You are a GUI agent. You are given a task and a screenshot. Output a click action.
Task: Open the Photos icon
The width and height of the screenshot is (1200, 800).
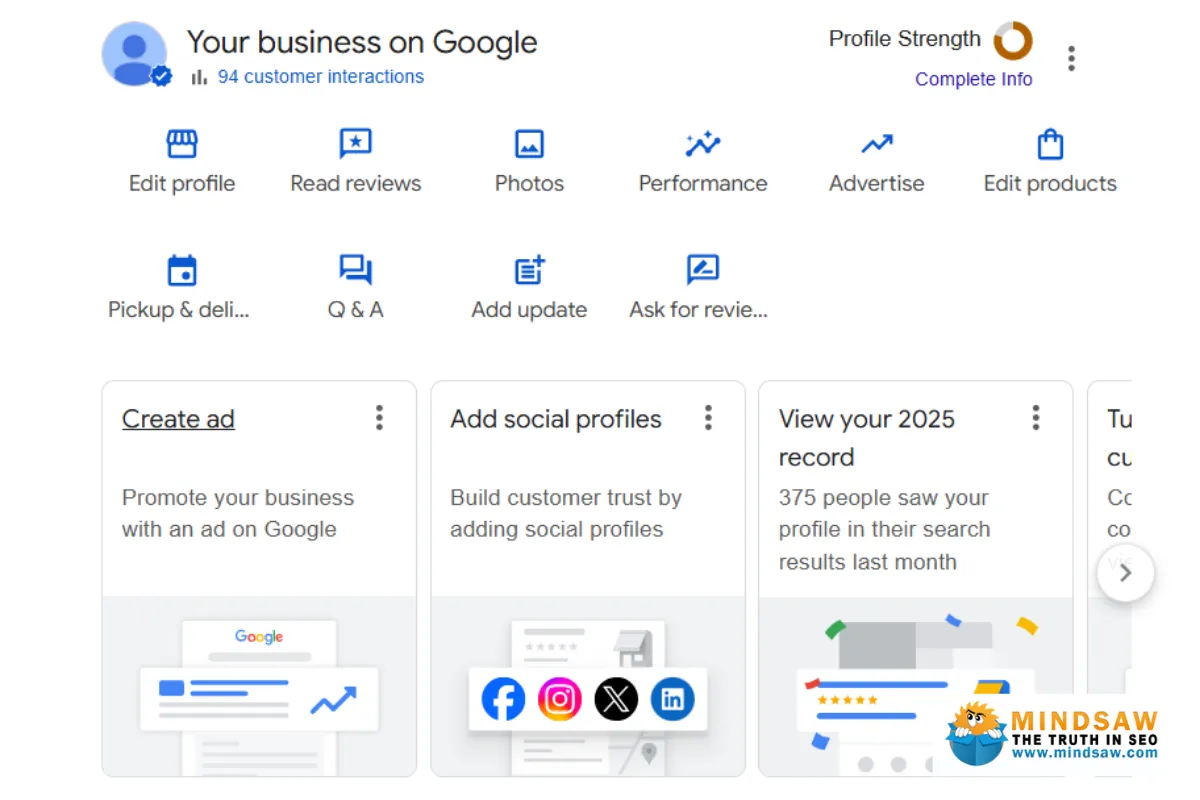(x=529, y=145)
